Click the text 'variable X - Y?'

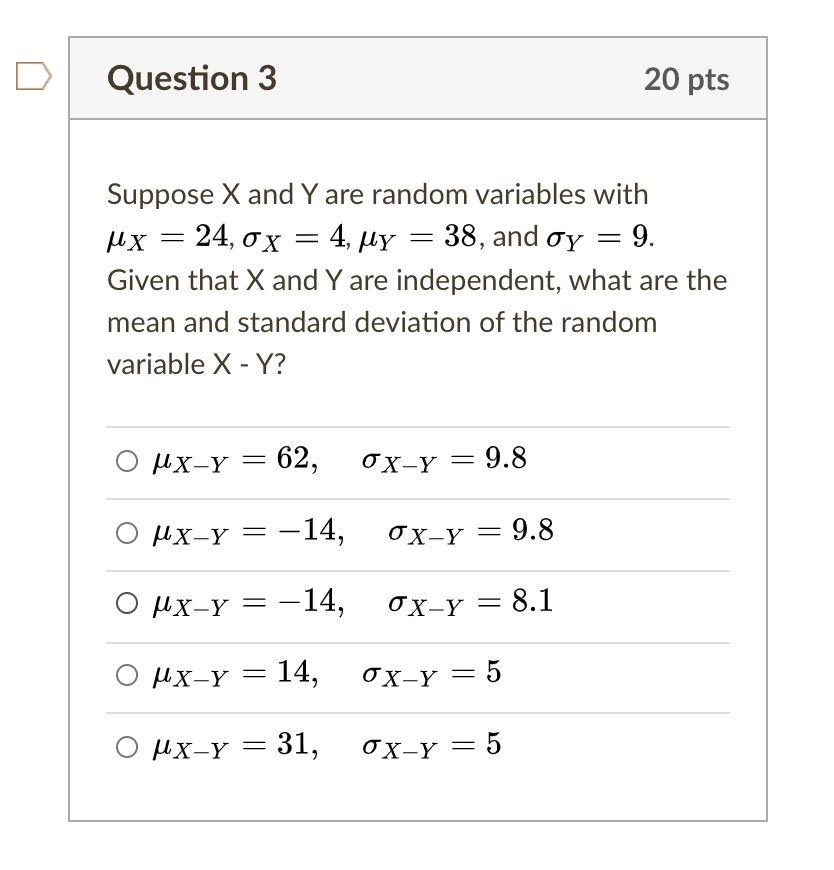(196, 365)
